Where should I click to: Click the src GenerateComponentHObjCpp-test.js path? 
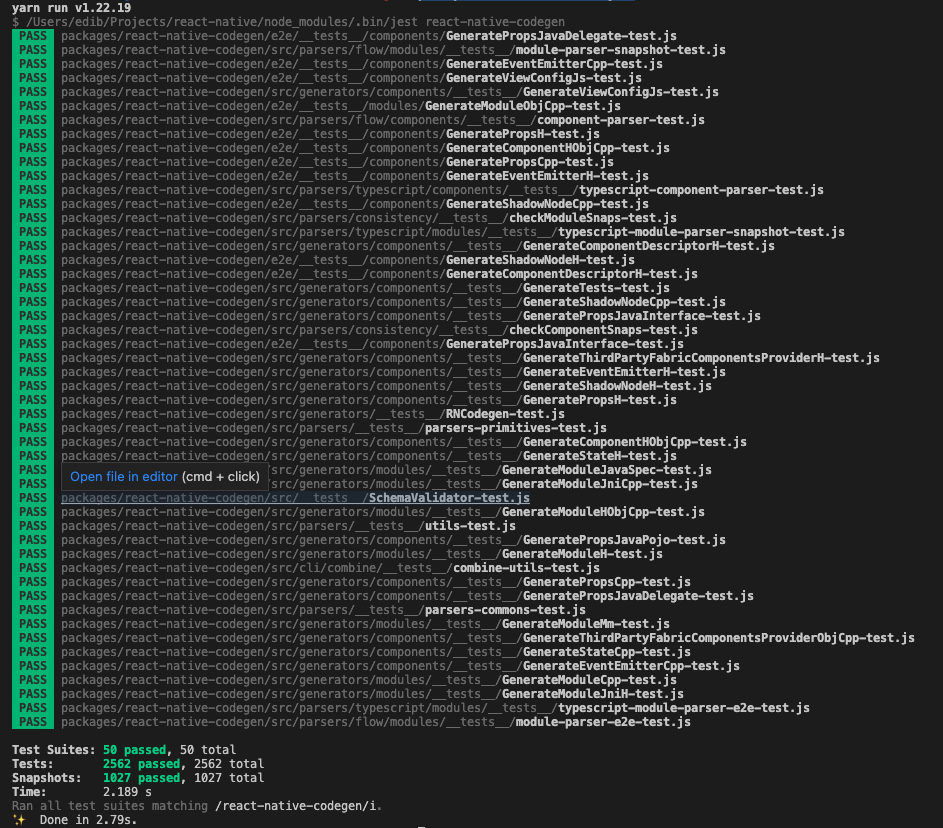point(404,442)
